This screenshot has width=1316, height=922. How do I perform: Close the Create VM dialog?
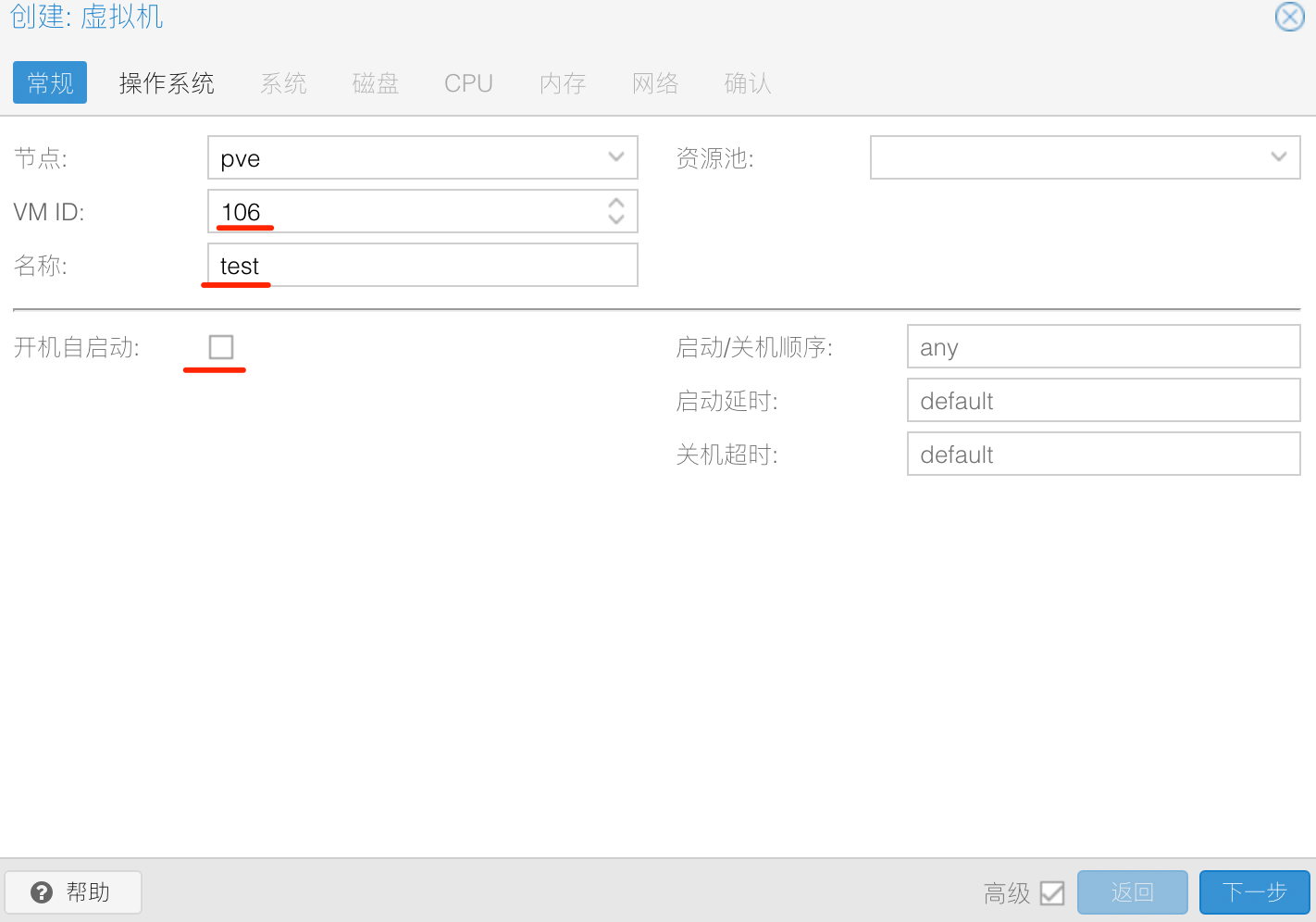[x=1289, y=17]
